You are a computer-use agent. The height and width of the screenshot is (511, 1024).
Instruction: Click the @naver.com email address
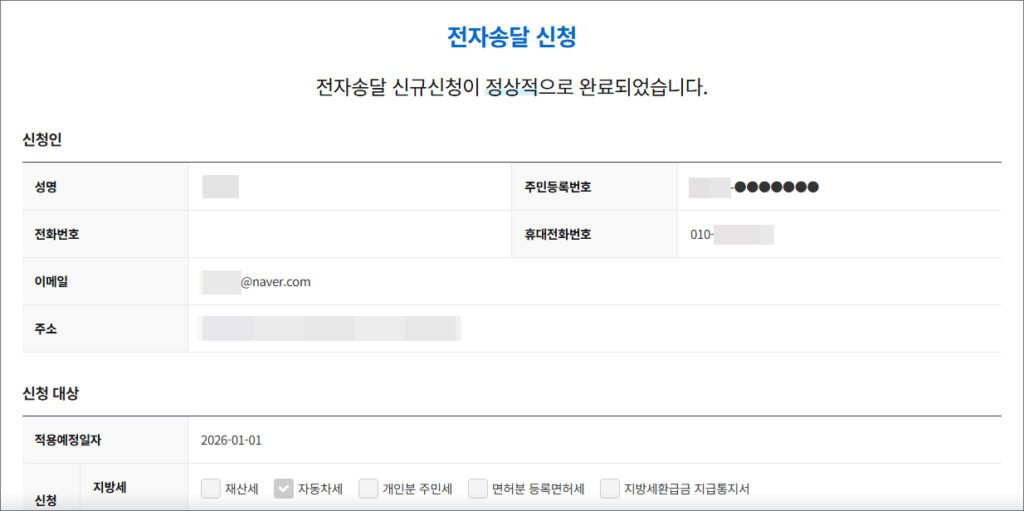click(275, 282)
